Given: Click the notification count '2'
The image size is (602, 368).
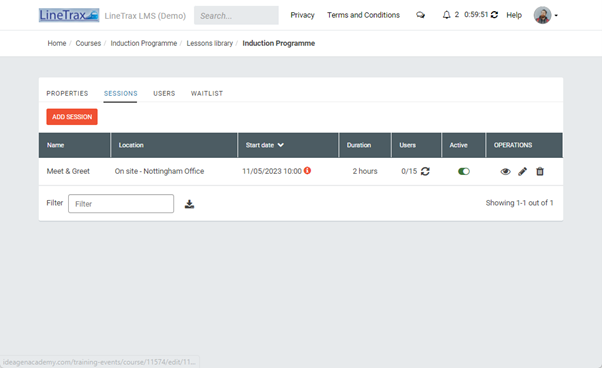Looking at the screenshot, I should 456,15.
